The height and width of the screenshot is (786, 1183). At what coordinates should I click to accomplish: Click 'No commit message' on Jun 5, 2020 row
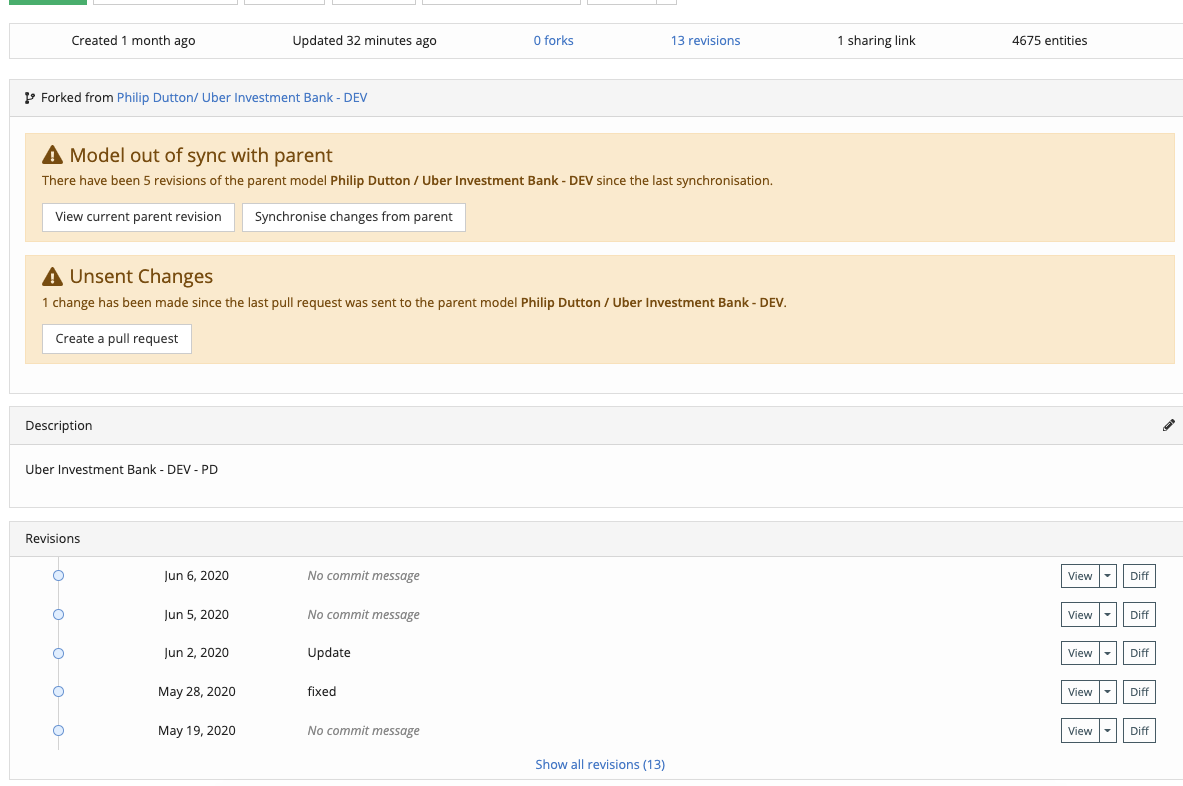(x=364, y=615)
